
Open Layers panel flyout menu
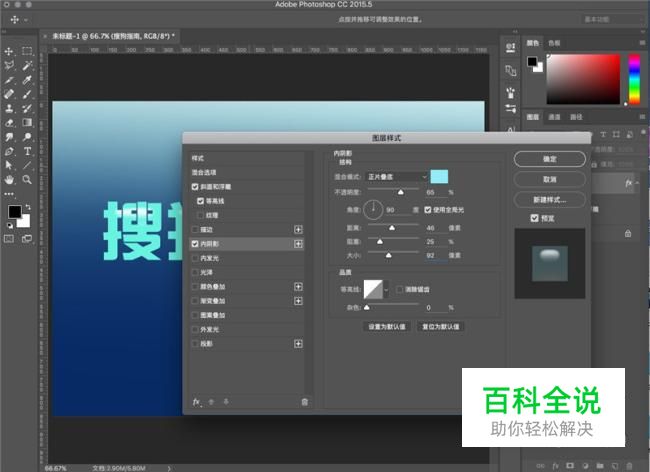coord(643,117)
